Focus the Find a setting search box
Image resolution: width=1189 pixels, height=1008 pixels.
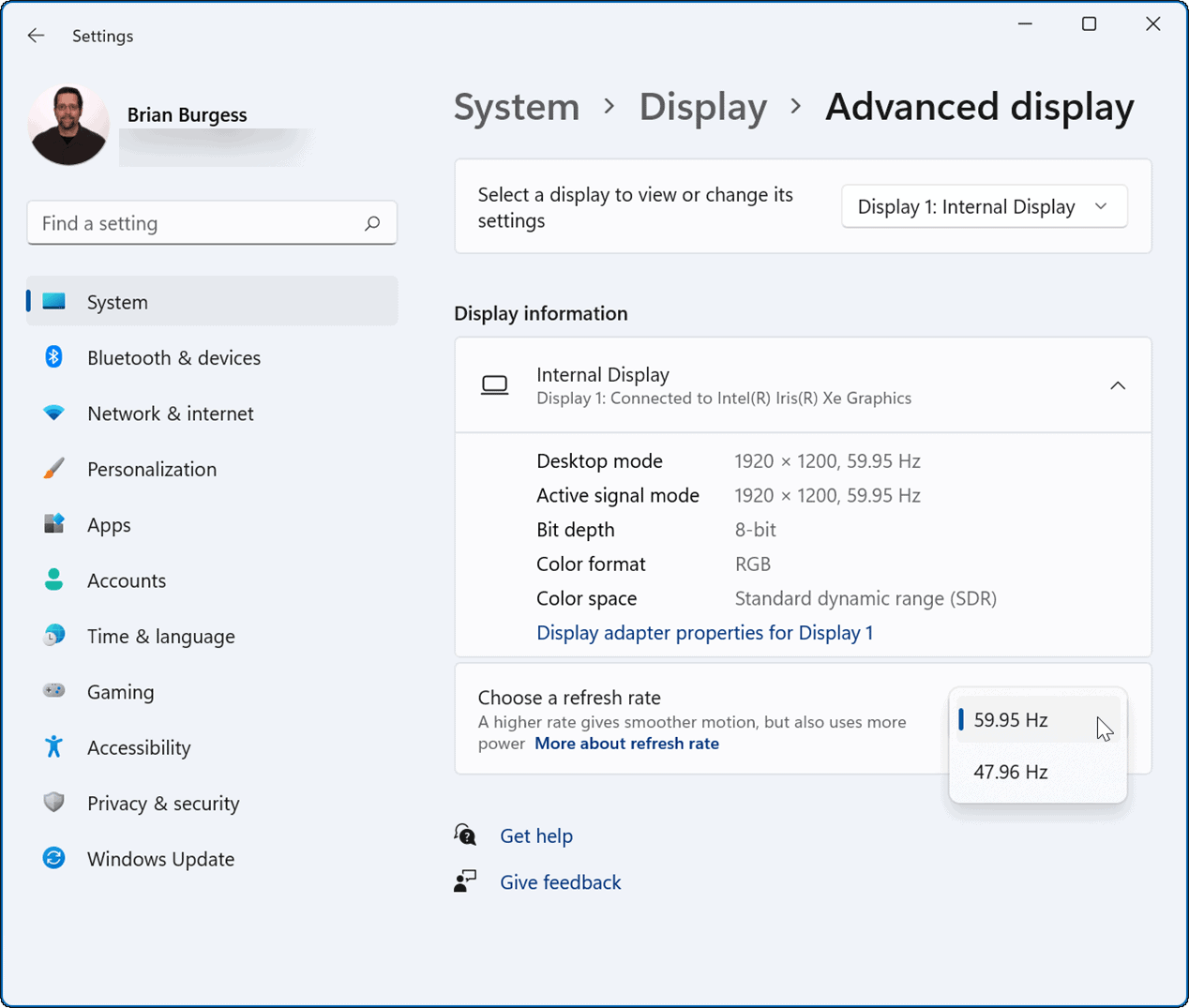click(x=212, y=223)
